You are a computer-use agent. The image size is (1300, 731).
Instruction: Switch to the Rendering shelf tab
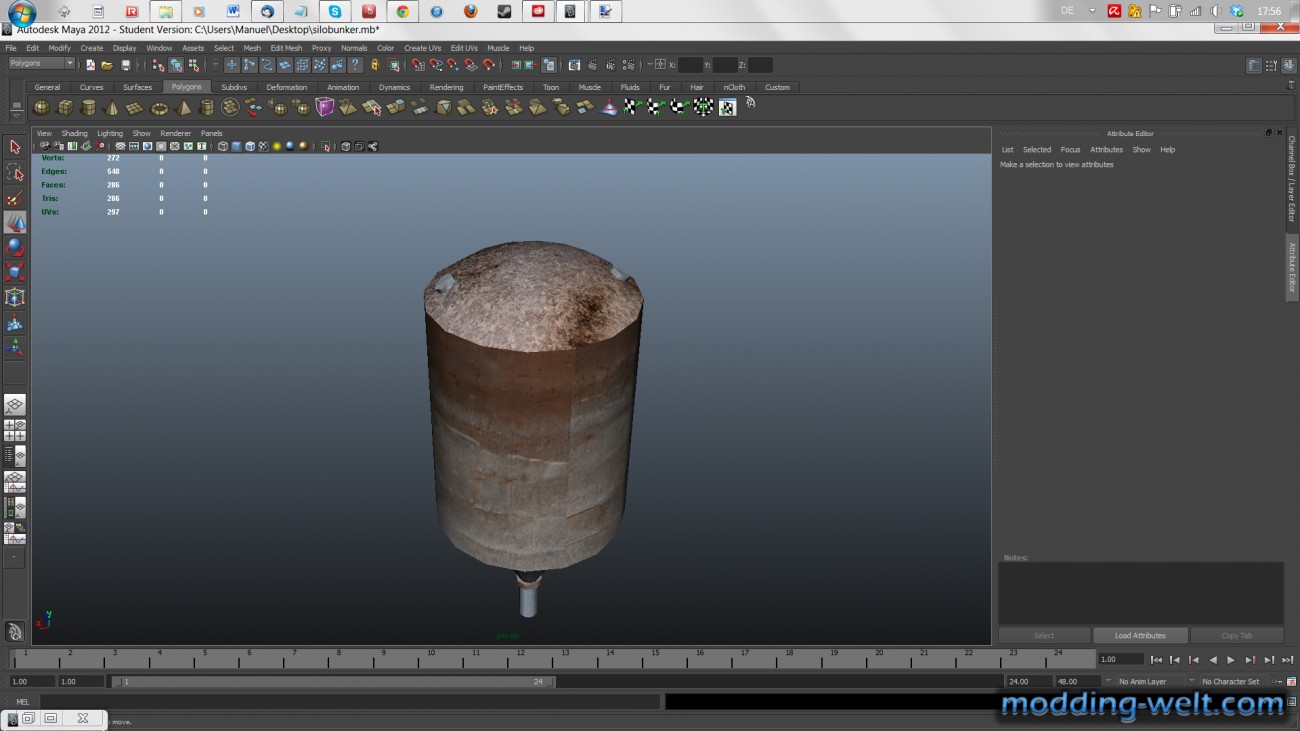click(446, 87)
